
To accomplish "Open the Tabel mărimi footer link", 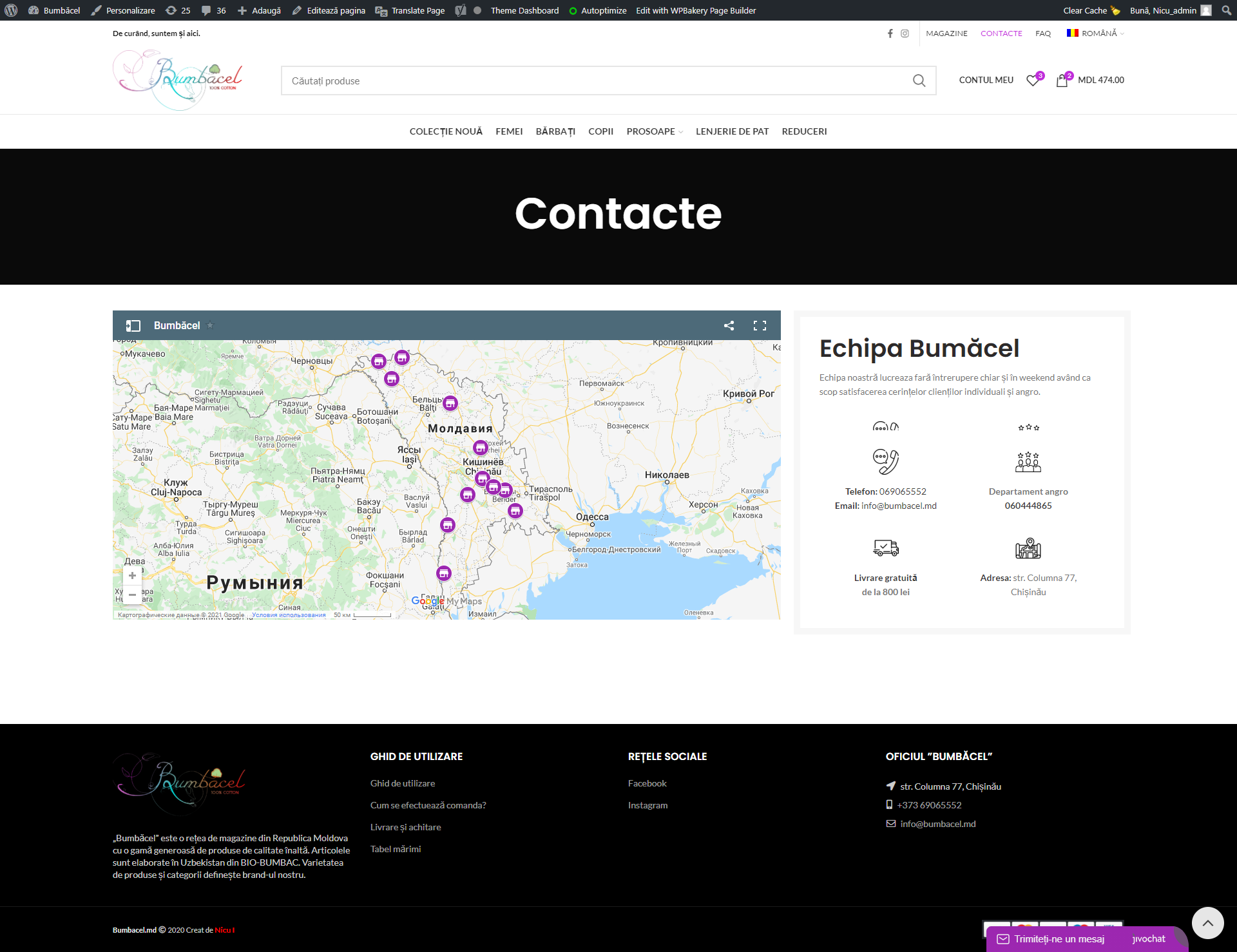I will [396, 849].
